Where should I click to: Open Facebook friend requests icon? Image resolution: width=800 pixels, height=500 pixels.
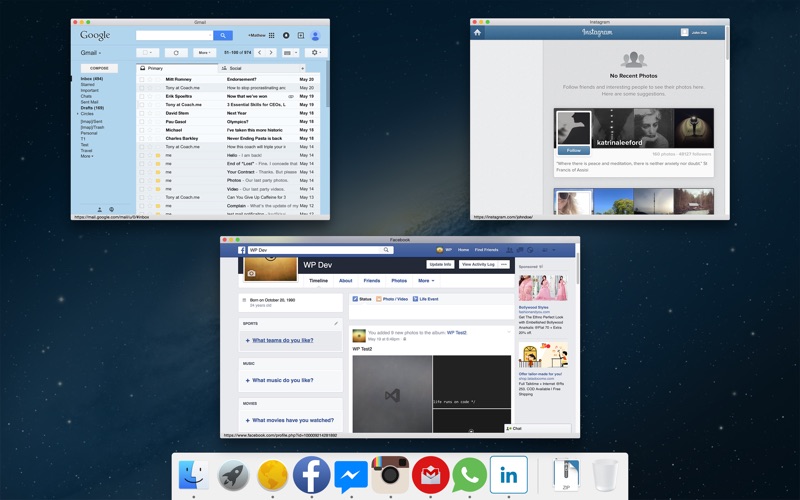click(x=509, y=250)
